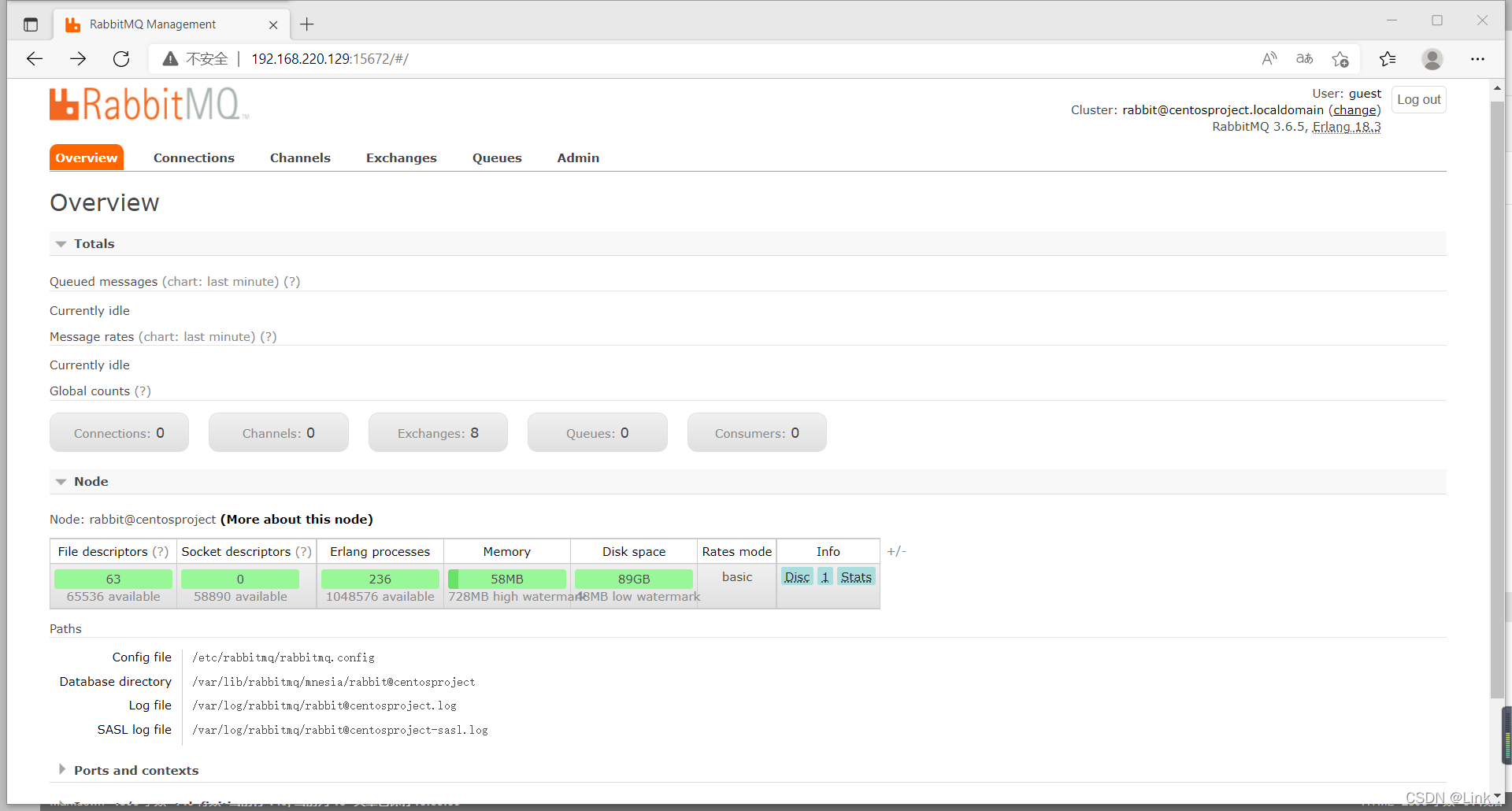Click the 0 socket descriptors bar
This screenshot has height=811, width=1512.
tap(240, 580)
